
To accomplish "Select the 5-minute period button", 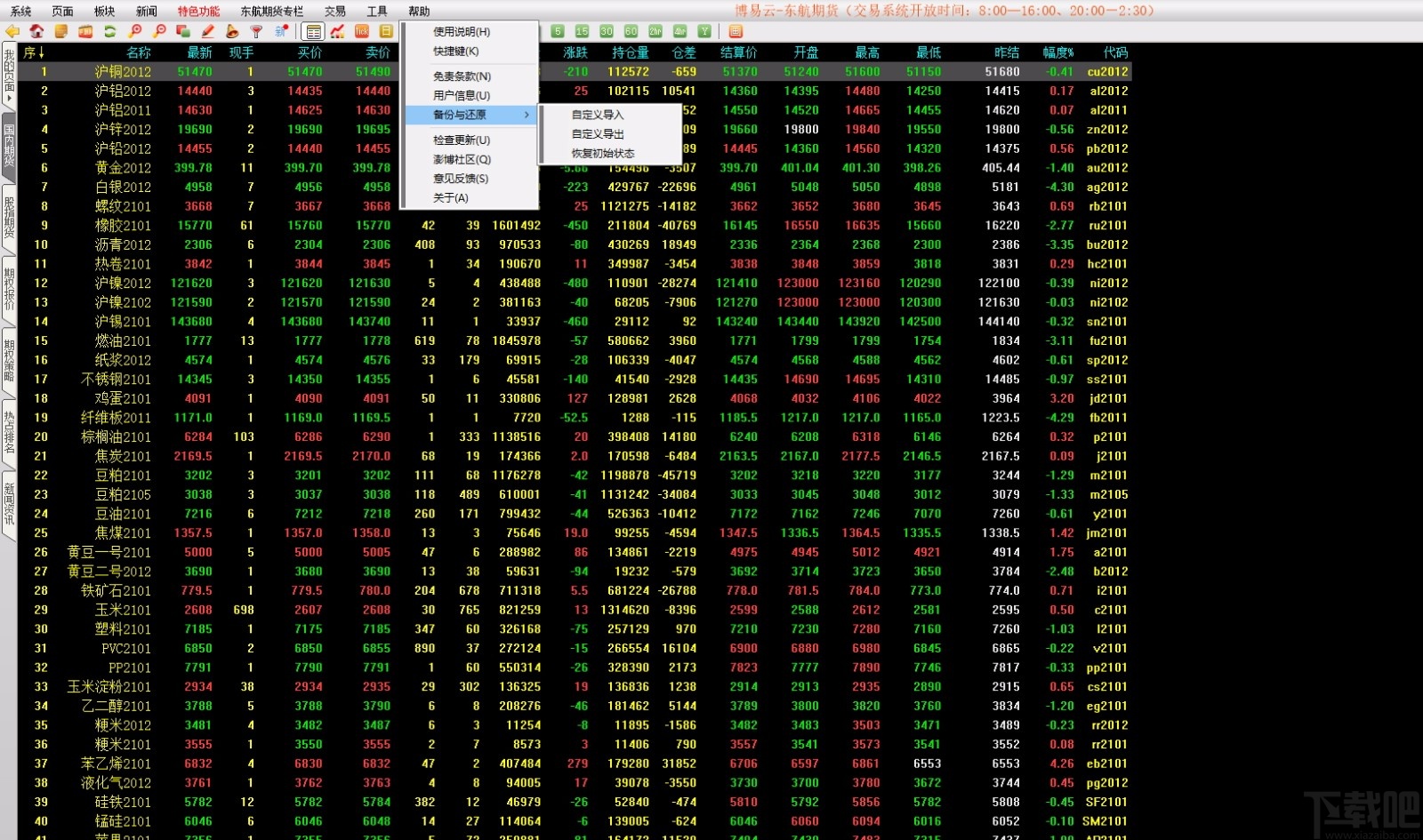I will (558, 31).
